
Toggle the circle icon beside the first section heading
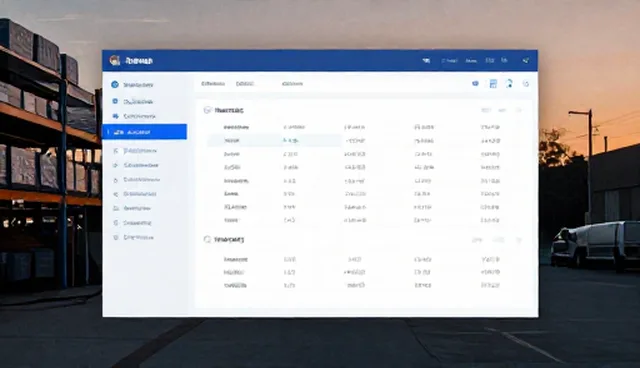tap(207, 110)
